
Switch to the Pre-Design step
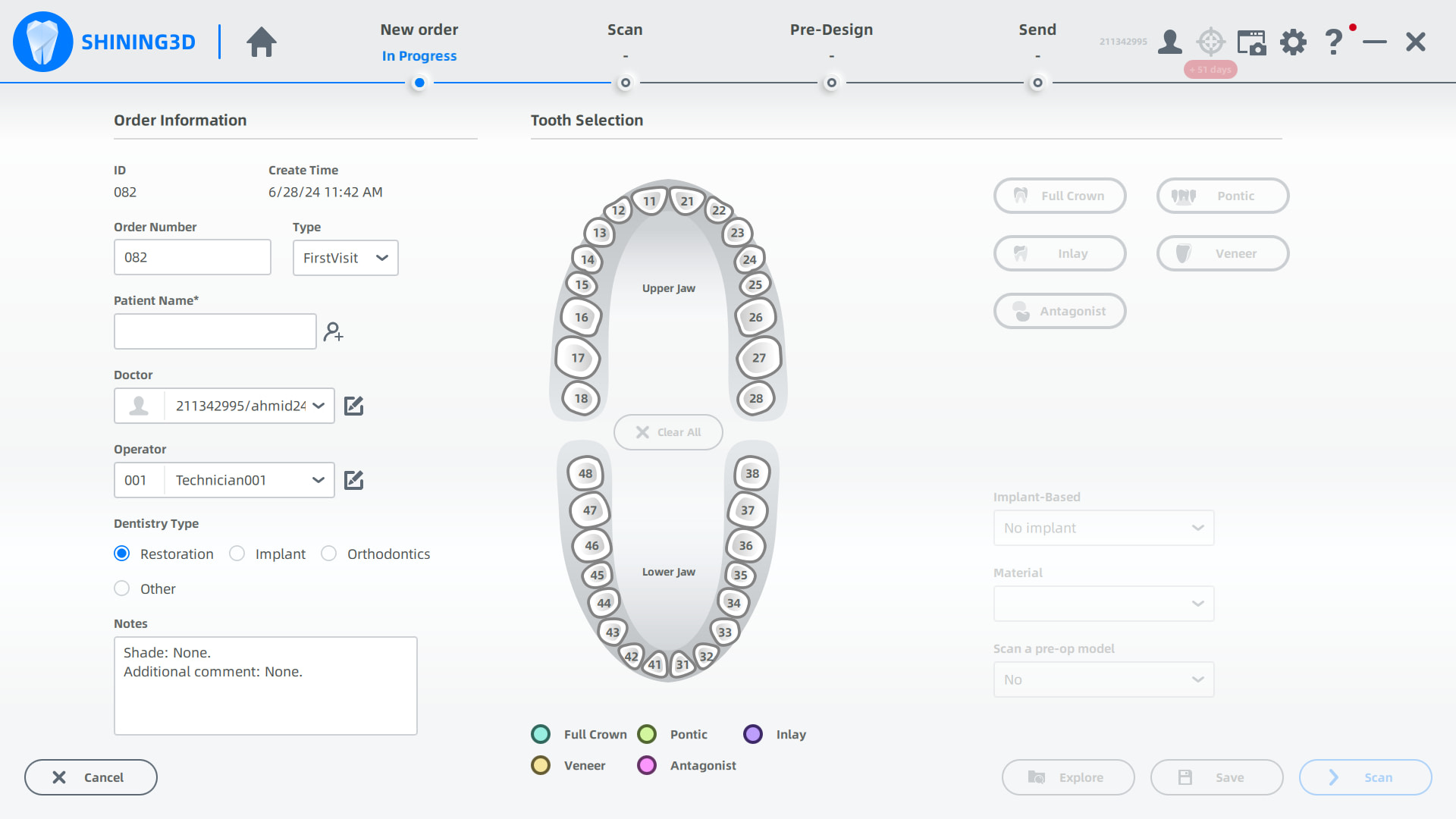coord(831,30)
